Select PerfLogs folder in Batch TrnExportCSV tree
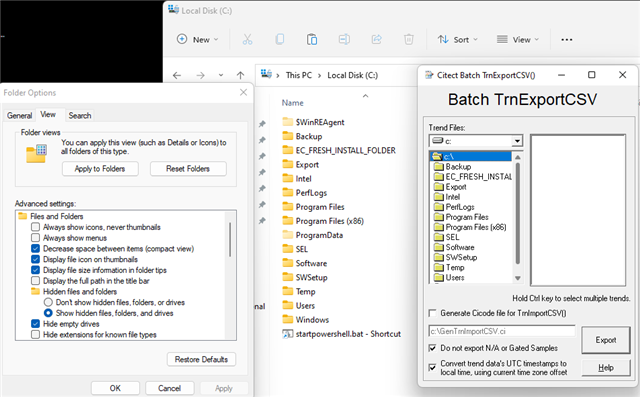 pyautogui.click(x=454, y=207)
